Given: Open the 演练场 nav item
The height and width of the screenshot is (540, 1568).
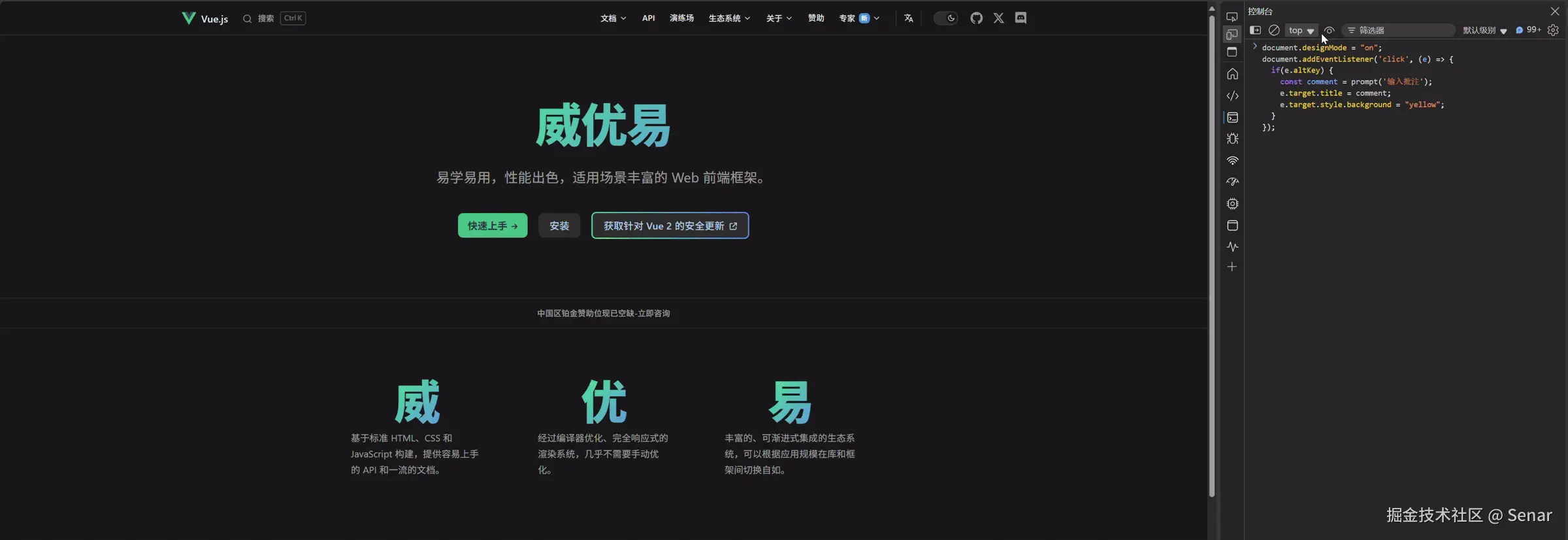Looking at the screenshot, I should 681,18.
